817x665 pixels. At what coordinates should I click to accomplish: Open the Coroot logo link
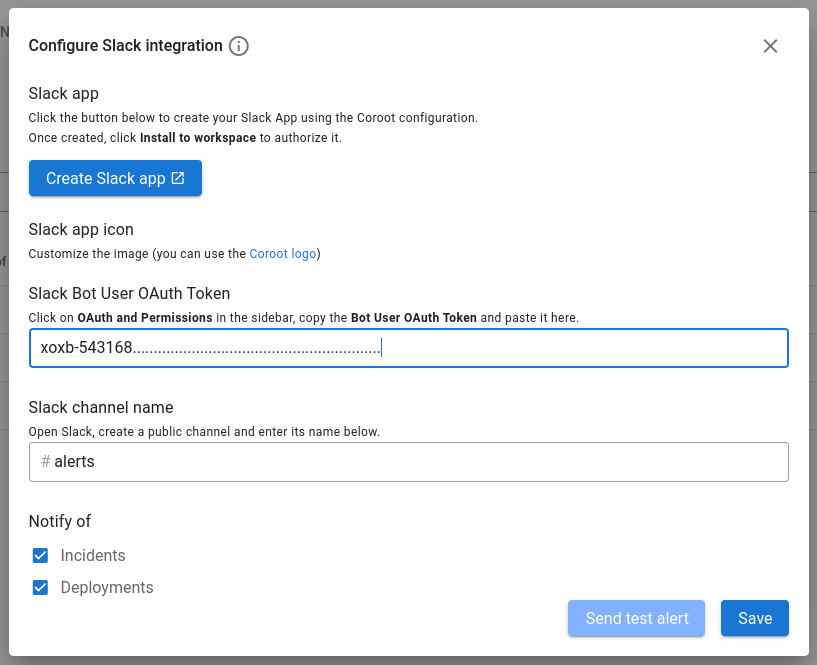click(x=284, y=254)
